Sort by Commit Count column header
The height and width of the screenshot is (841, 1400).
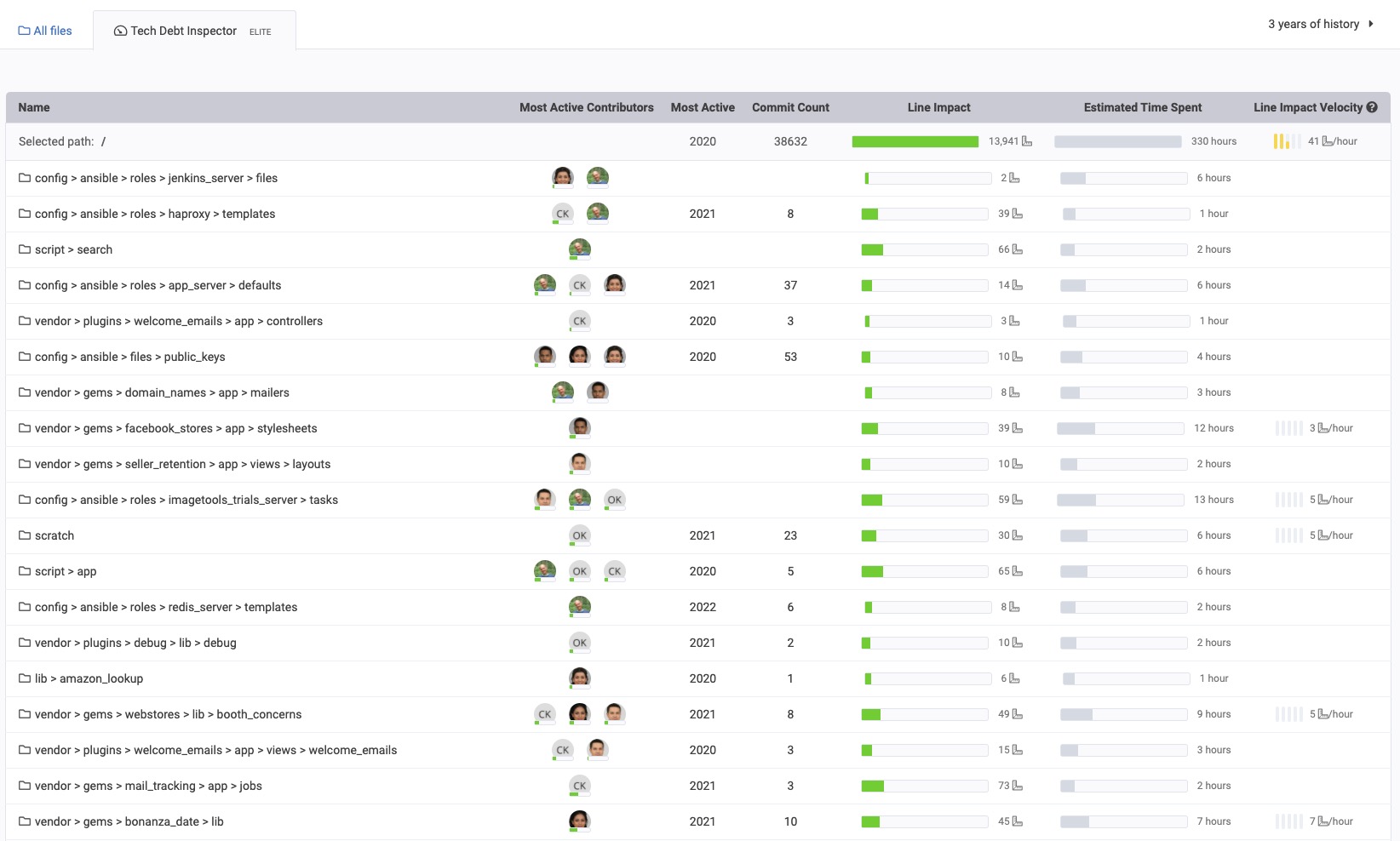point(790,107)
